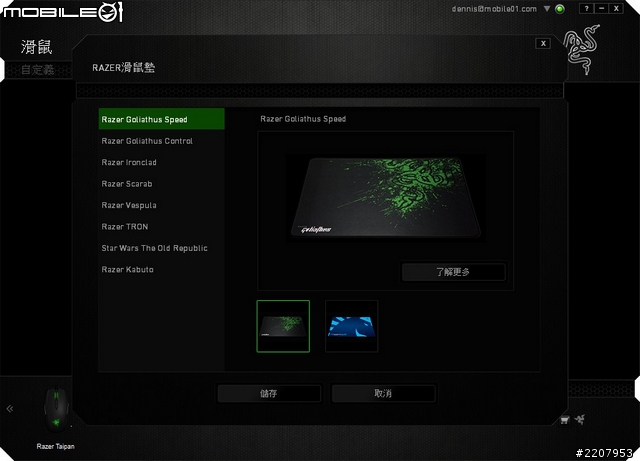Cancel using the 取消 button

(x=383, y=393)
